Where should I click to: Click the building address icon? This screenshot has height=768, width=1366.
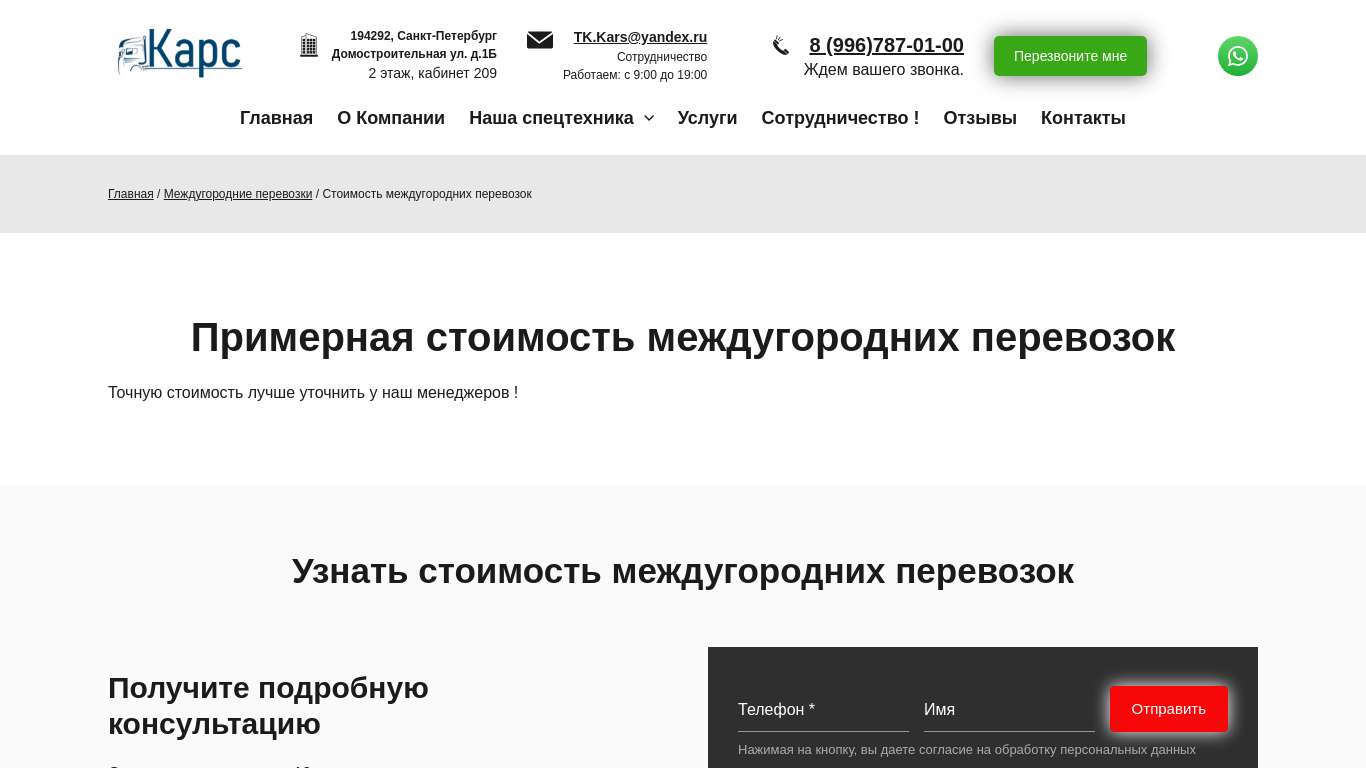coord(309,46)
